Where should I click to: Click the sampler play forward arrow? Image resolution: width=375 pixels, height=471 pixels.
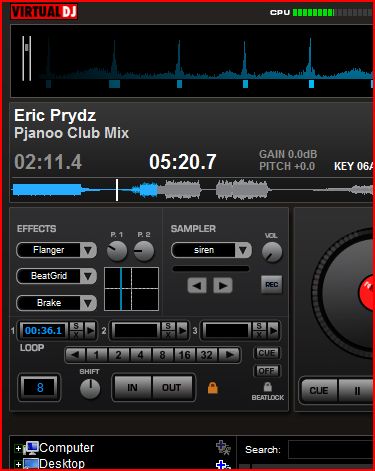click(223, 285)
